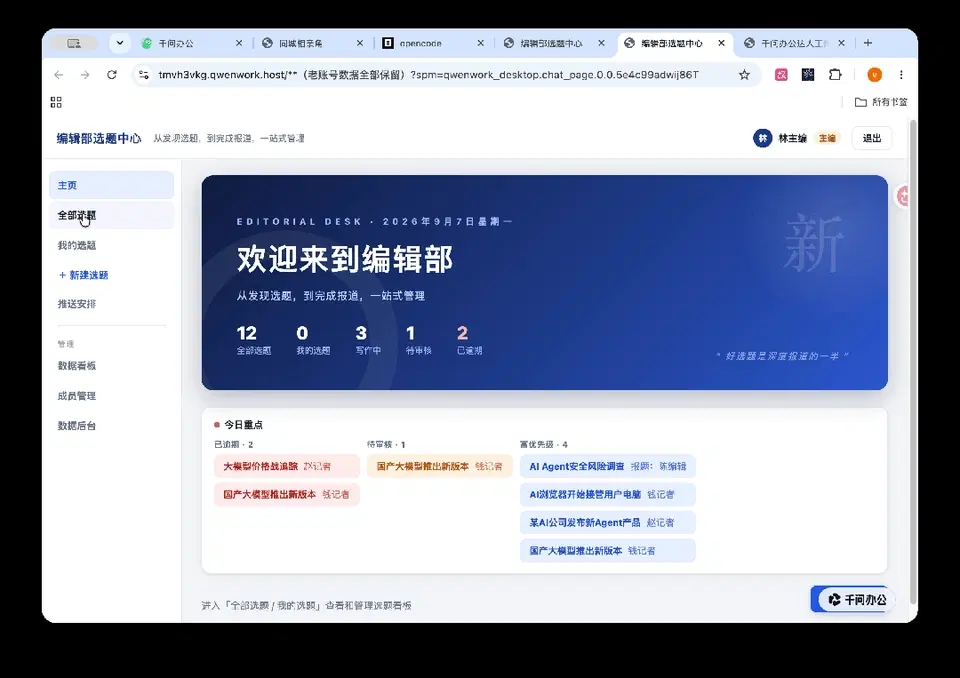Open 全部选题 in the sidebar
This screenshot has height=678, width=960.
111,215
